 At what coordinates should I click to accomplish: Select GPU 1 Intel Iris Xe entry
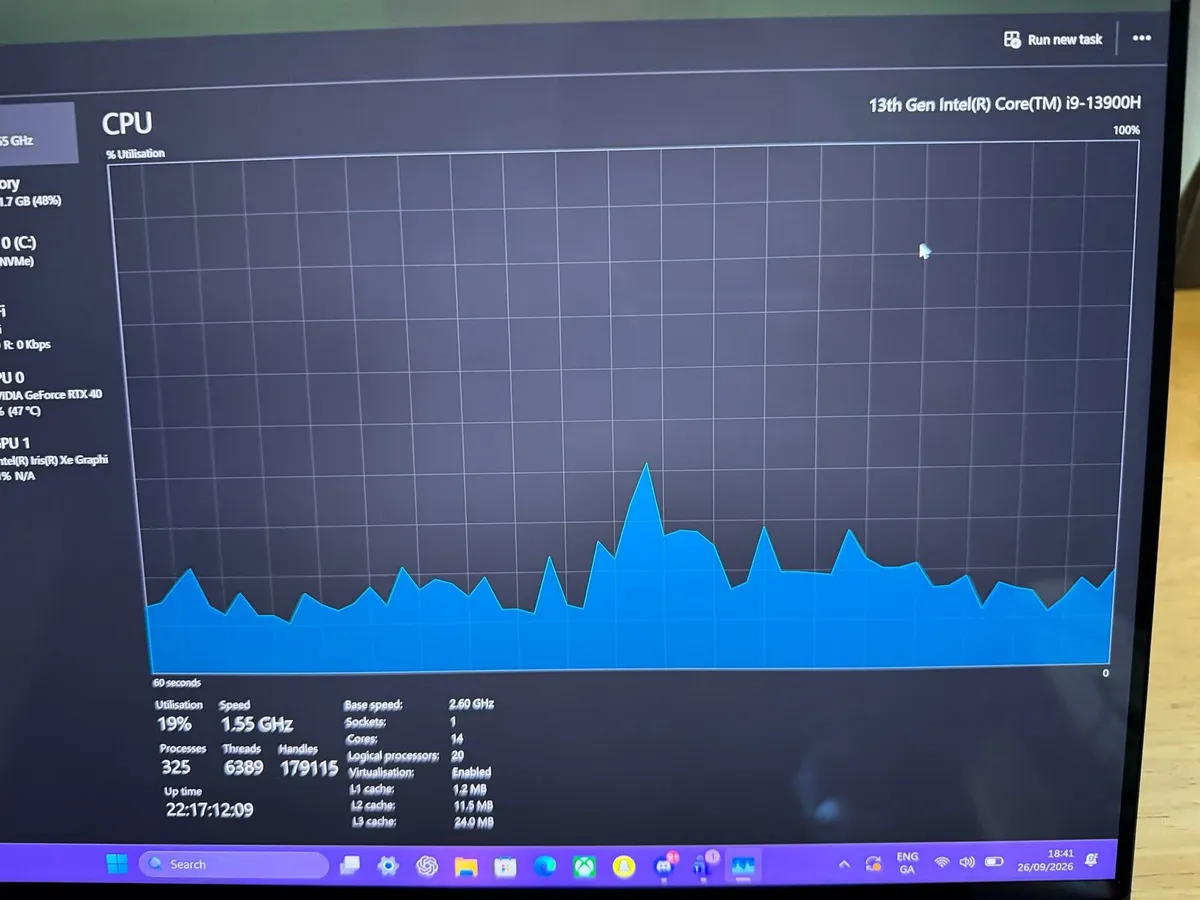[52, 458]
